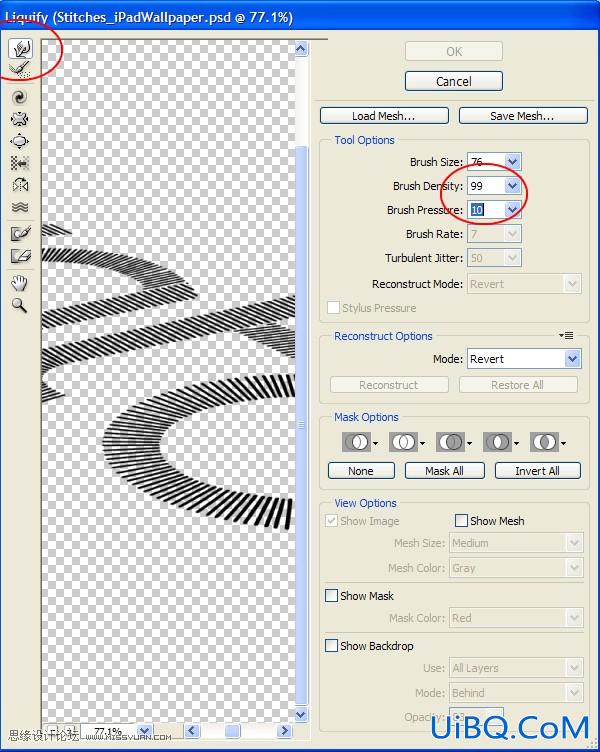Viewport: 600px width, 752px height.
Task: Open the Brush Rate dropdown arrow
Action: click(512, 234)
